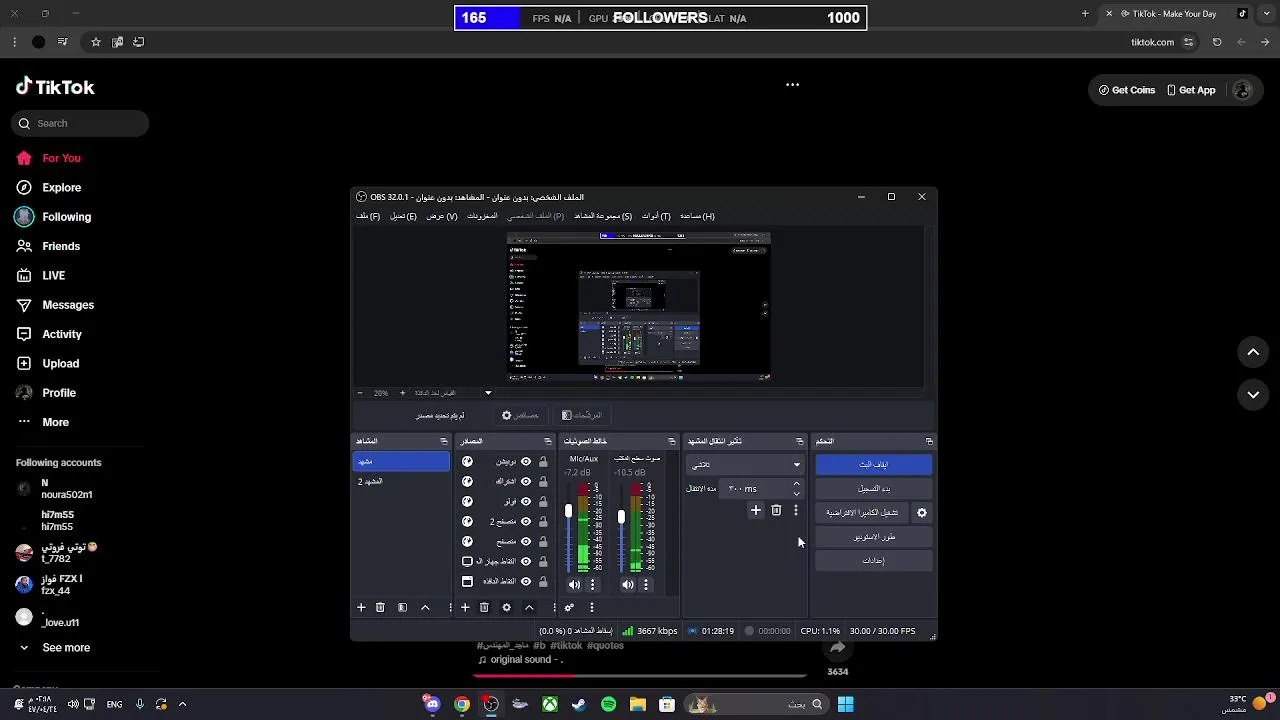Open source properties gear in Sources dock
Image resolution: width=1280 pixels, height=720 pixels.
[x=506, y=607]
